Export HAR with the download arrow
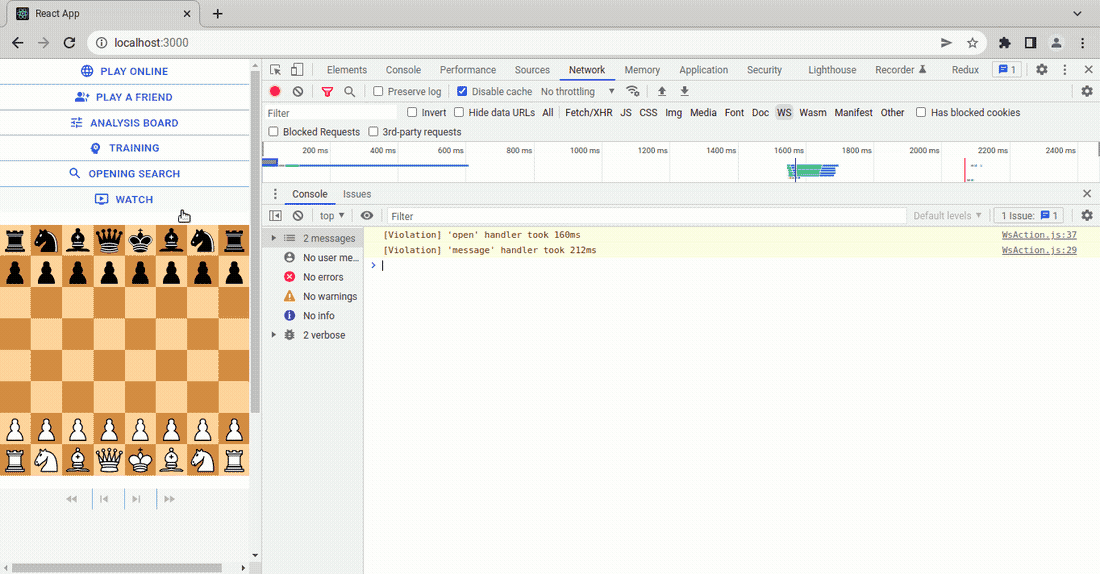This screenshot has width=1100, height=574. pos(685,91)
